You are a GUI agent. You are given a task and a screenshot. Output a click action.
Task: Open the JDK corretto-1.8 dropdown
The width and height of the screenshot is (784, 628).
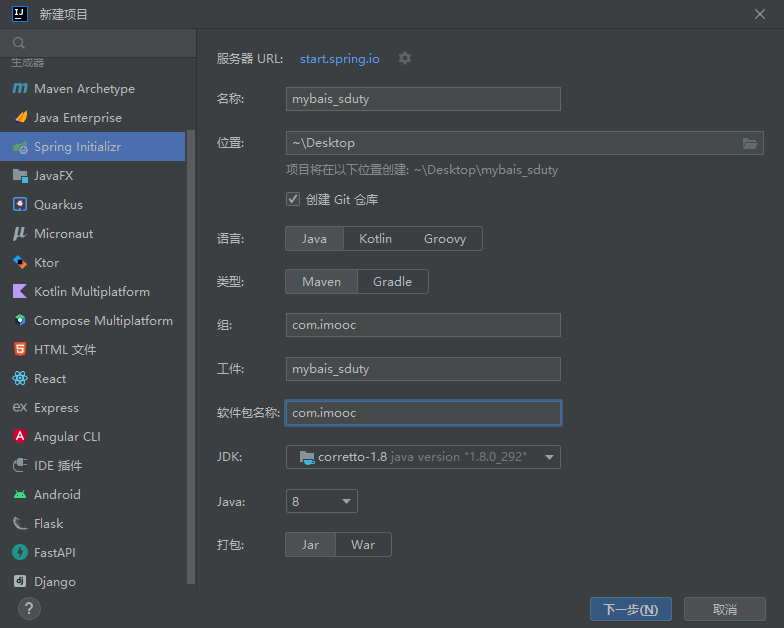pyautogui.click(x=423, y=457)
